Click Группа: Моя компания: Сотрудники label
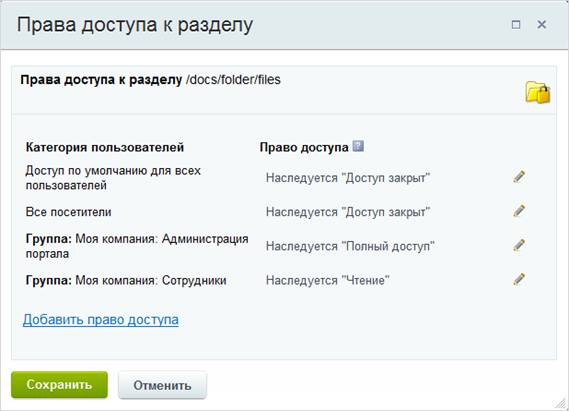The height and width of the screenshot is (411, 569). 126,280
